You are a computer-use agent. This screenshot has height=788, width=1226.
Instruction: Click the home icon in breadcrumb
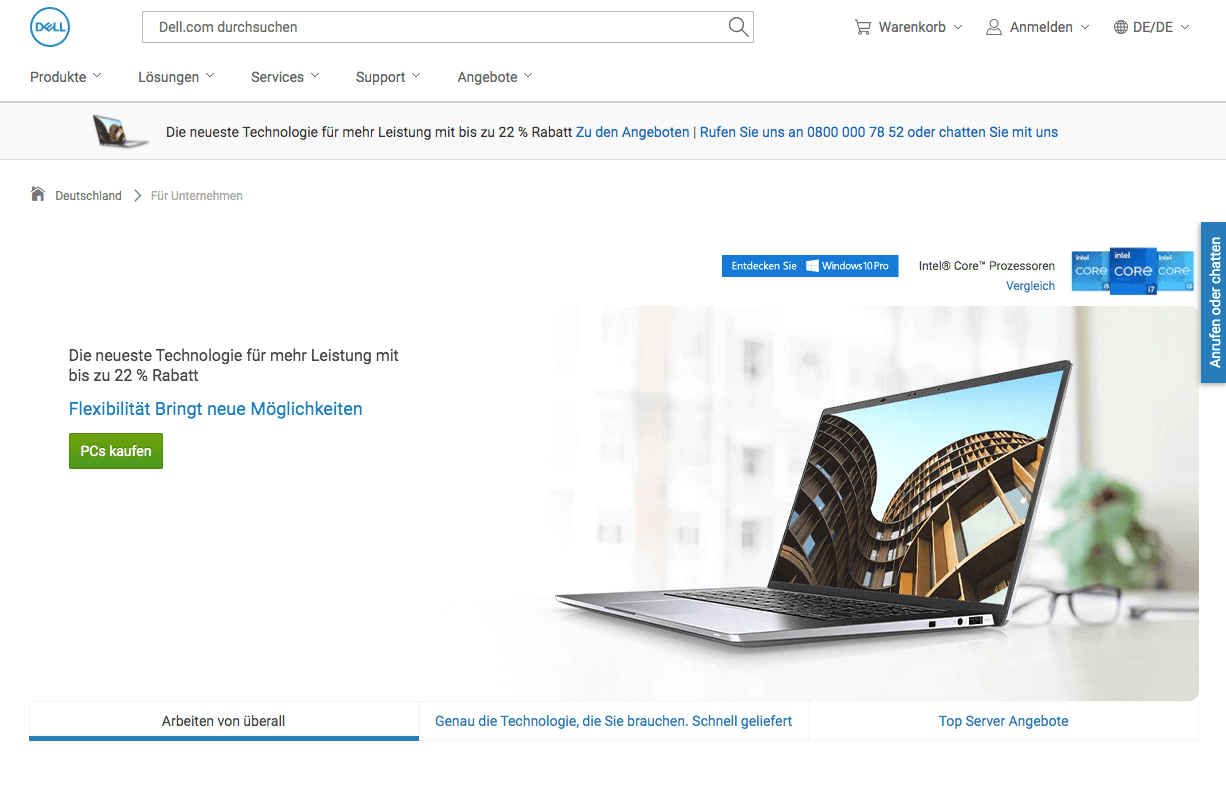(x=38, y=194)
